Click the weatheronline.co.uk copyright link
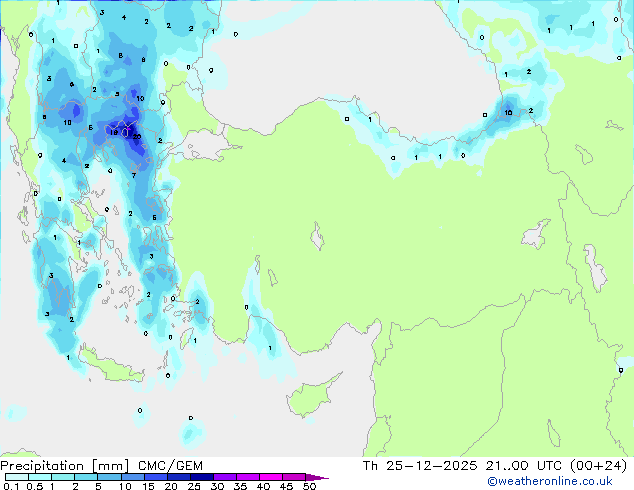 [550, 481]
